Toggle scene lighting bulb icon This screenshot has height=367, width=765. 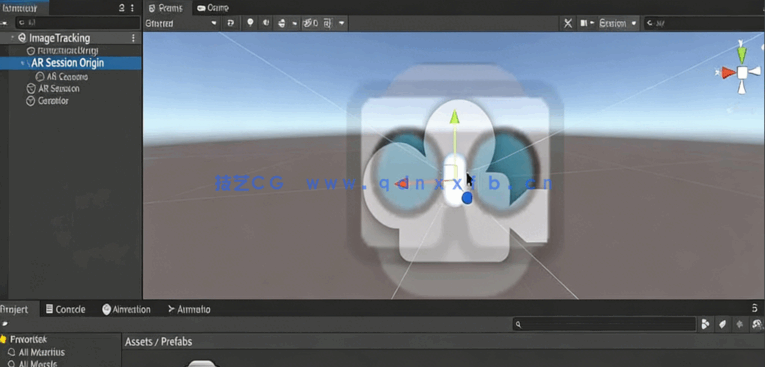(250, 22)
